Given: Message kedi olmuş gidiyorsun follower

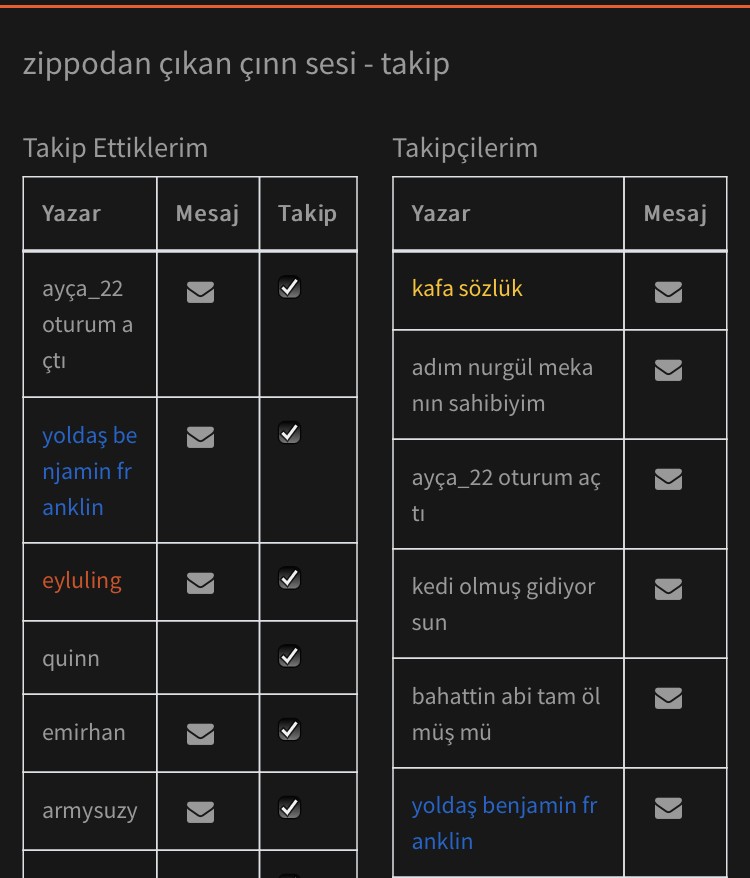Looking at the screenshot, I should click(x=668, y=589).
